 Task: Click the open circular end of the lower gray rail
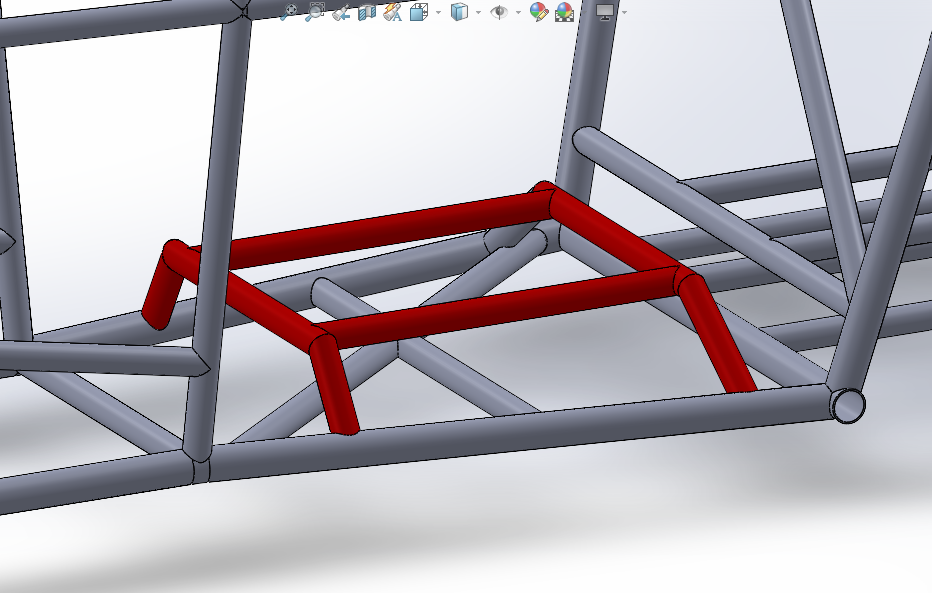pyautogui.click(x=848, y=405)
